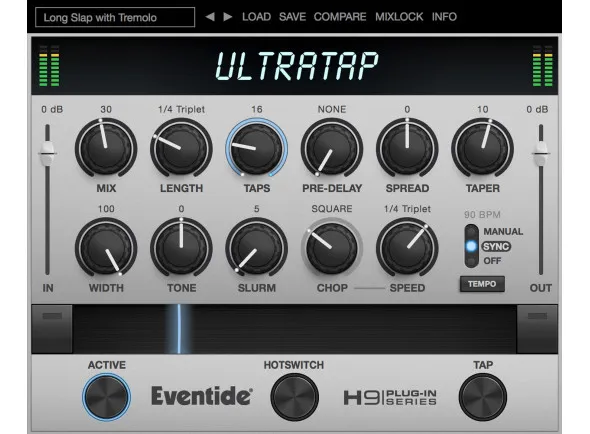
Task: Click the next preset arrow
Action: pos(228,17)
